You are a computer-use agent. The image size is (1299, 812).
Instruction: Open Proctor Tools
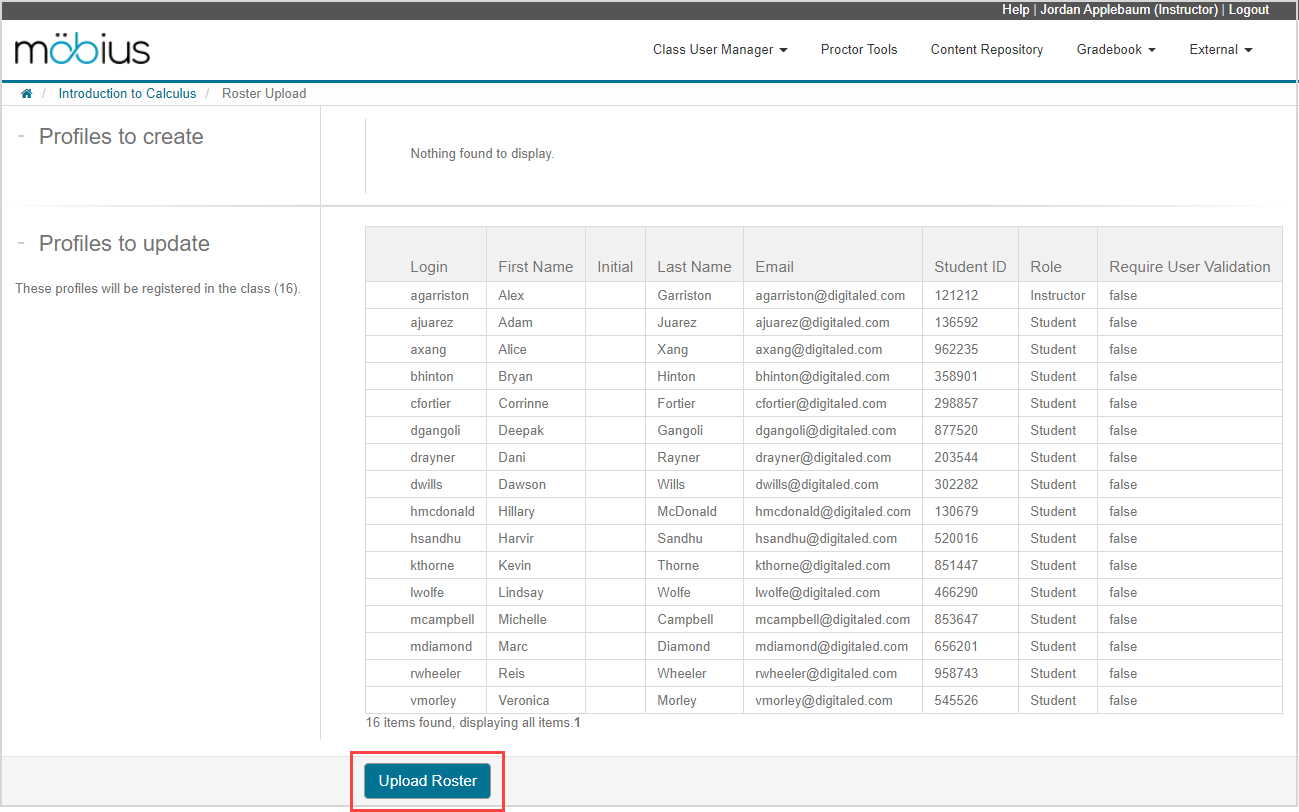click(859, 50)
